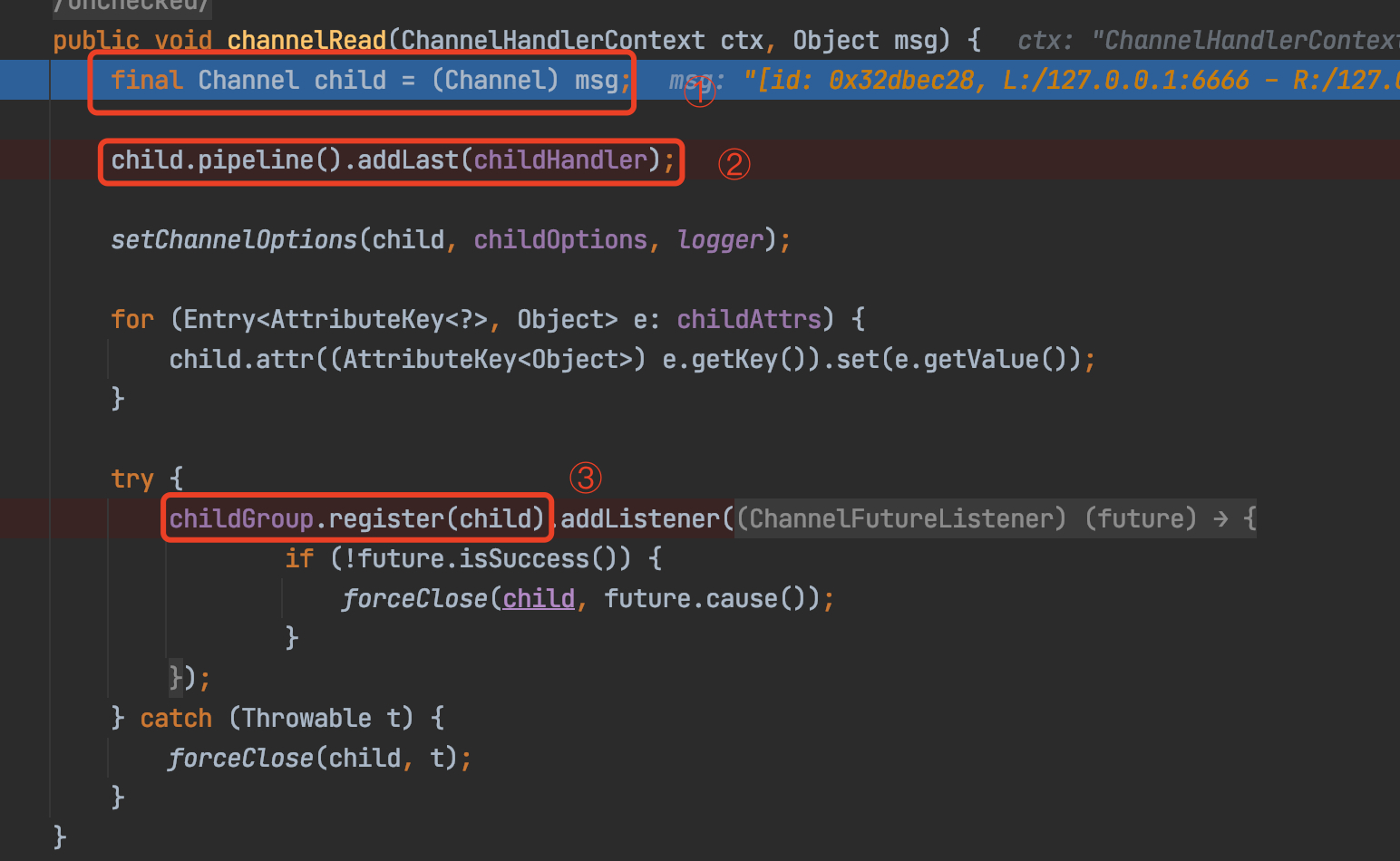Click the channelRead method name
1400x861 pixels.
click(x=306, y=41)
